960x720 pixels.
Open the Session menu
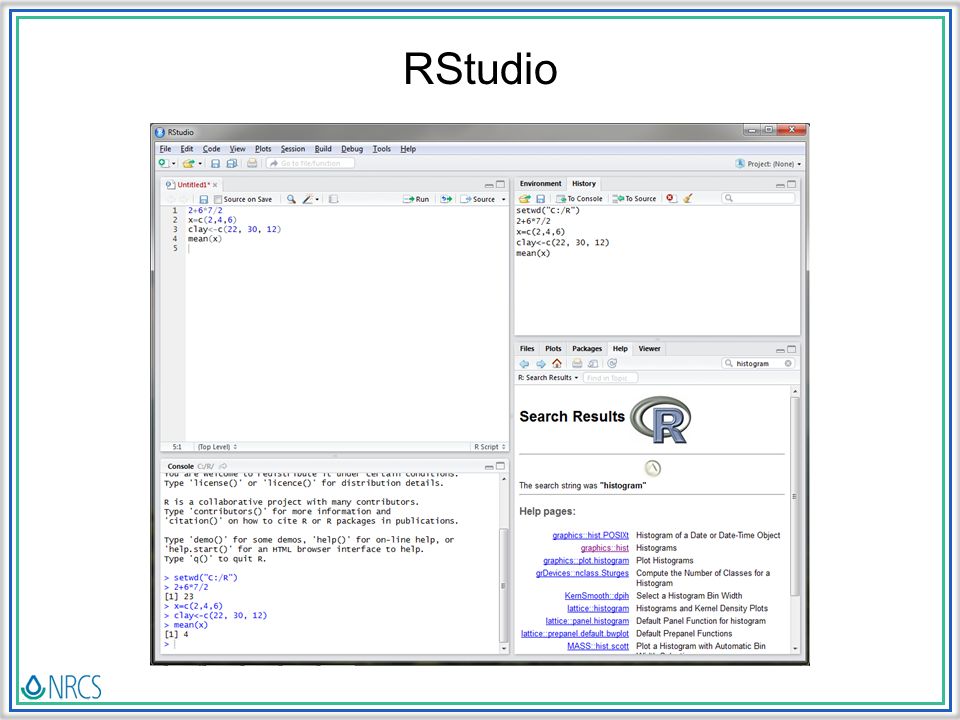[x=293, y=149]
